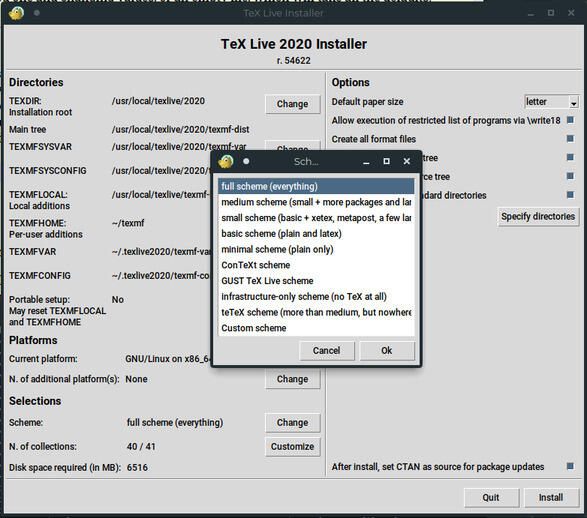
Task: Toggle the set CTAN as source checkbox
Action: [570, 466]
